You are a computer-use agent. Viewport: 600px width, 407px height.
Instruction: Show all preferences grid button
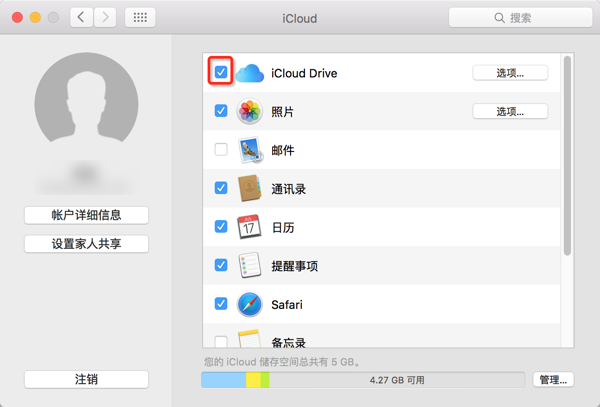[x=140, y=17]
